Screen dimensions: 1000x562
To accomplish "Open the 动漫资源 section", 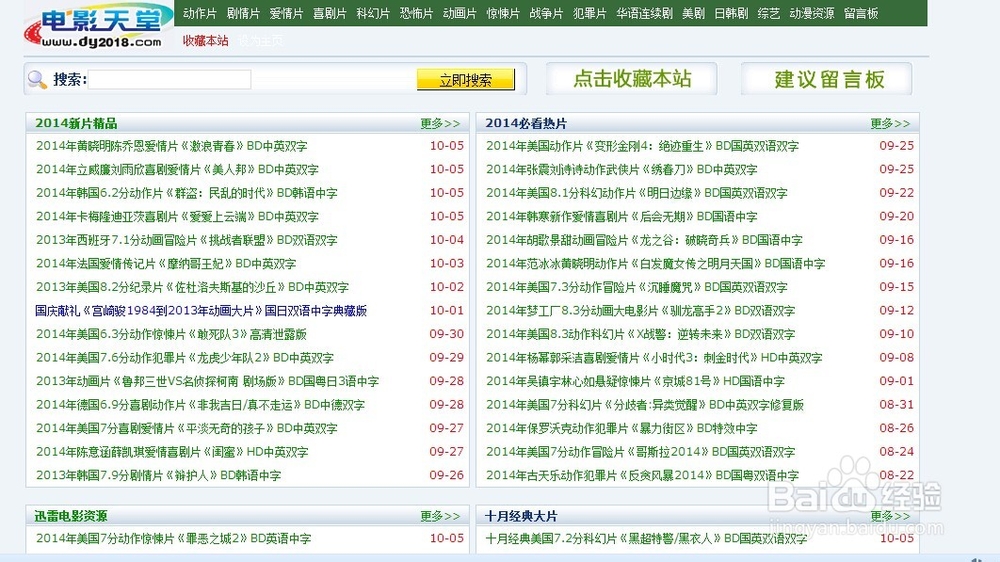I will pyautogui.click(x=811, y=13).
